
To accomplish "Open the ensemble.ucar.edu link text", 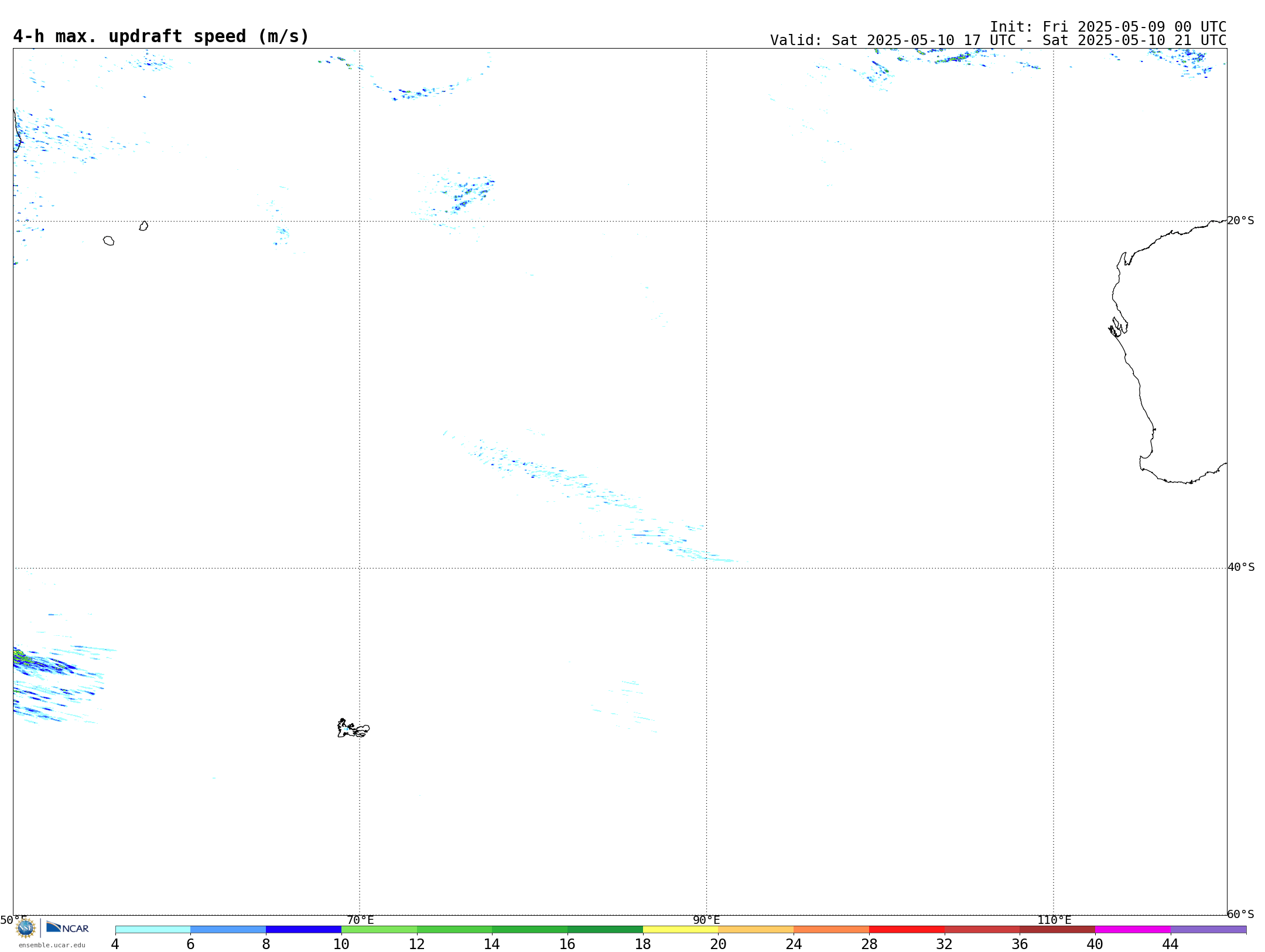I will click(x=52, y=945).
